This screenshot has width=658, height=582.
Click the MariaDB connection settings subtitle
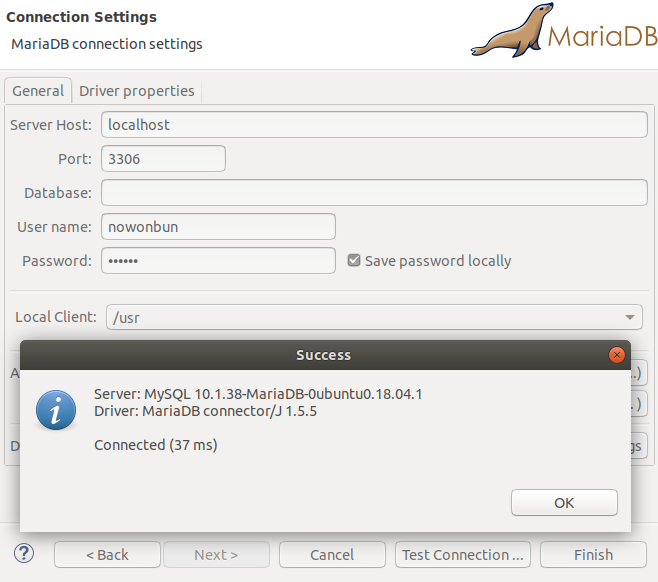click(107, 44)
